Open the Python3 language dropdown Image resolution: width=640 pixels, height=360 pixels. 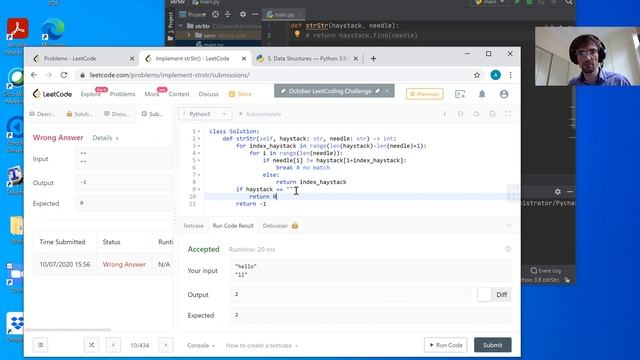[x=205, y=114]
